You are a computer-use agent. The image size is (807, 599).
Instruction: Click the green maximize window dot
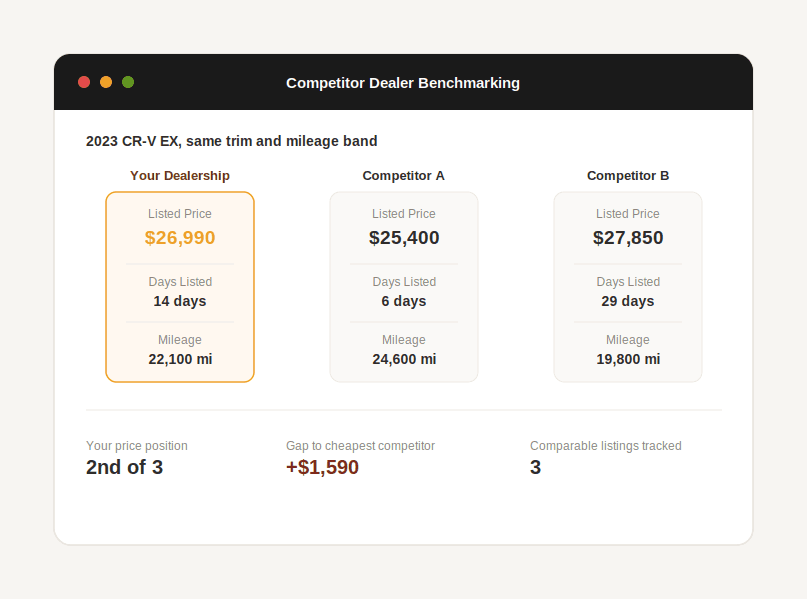coord(128,82)
